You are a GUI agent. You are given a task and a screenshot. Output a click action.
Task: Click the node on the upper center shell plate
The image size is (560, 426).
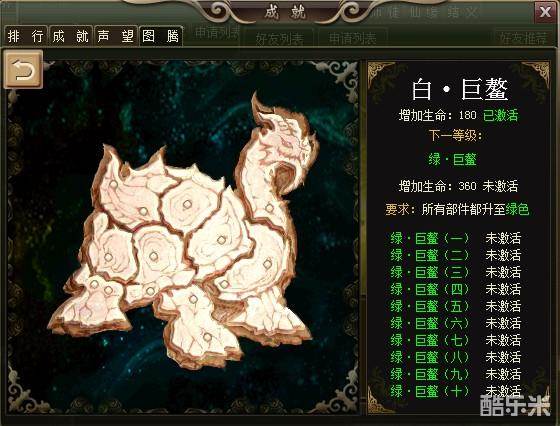(x=187, y=204)
